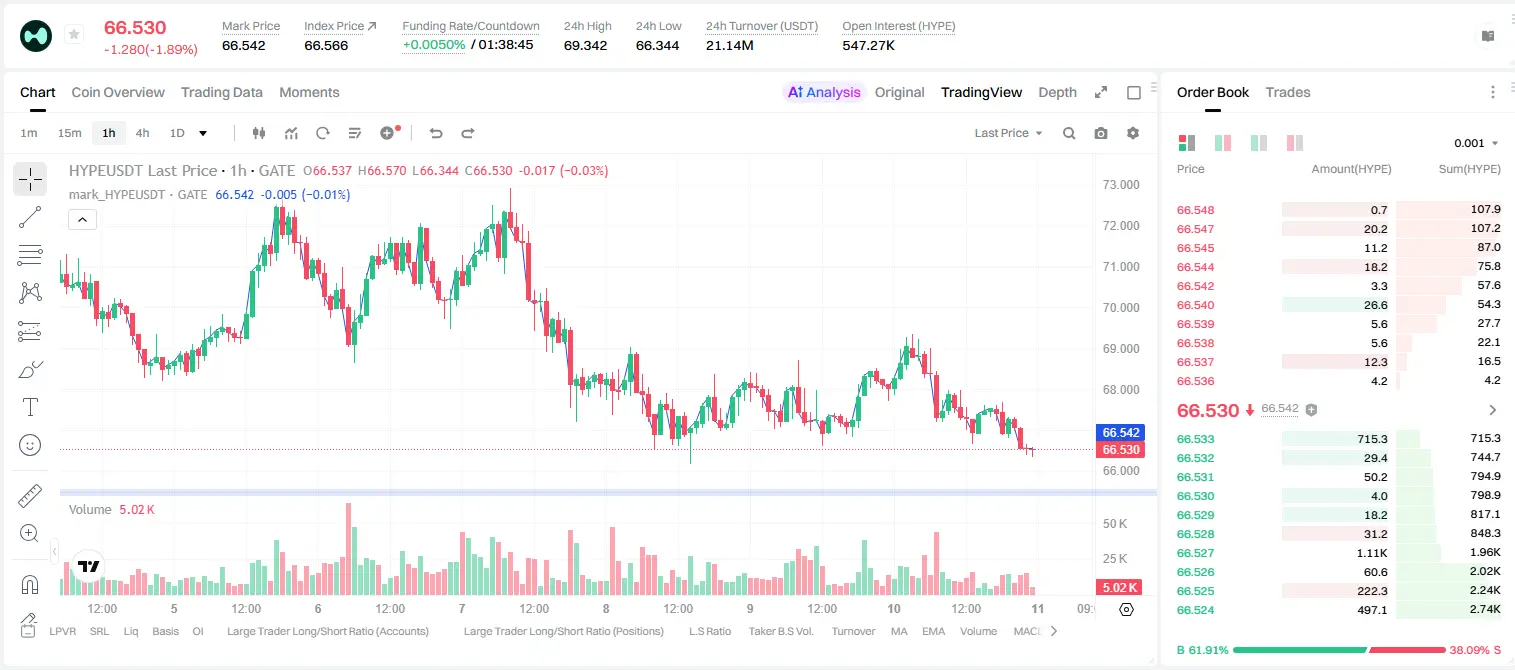Favorite HYPE with the star icon
The width and height of the screenshot is (1515, 670).
[74, 35]
